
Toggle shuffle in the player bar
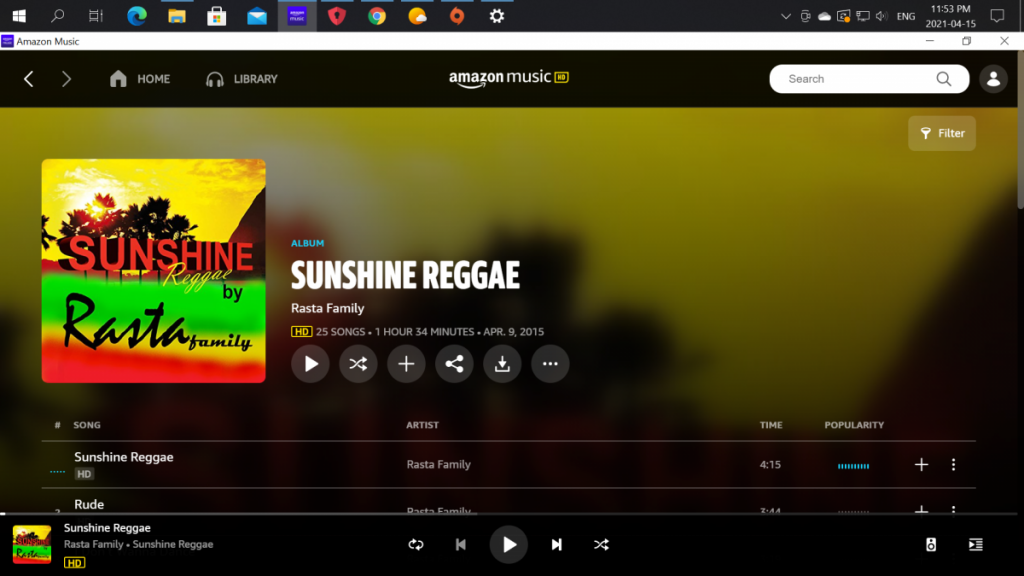click(x=601, y=545)
